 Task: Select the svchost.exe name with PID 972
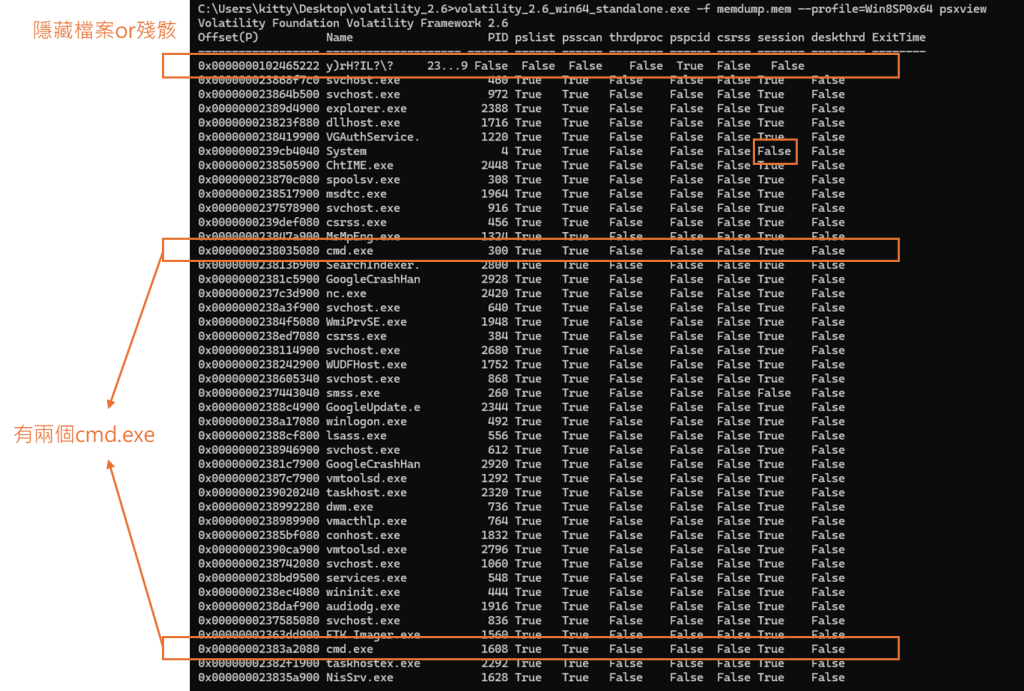click(x=363, y=95)
